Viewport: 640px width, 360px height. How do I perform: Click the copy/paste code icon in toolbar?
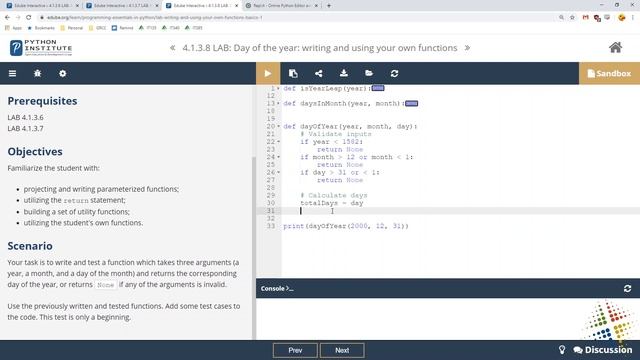point(293,73)
